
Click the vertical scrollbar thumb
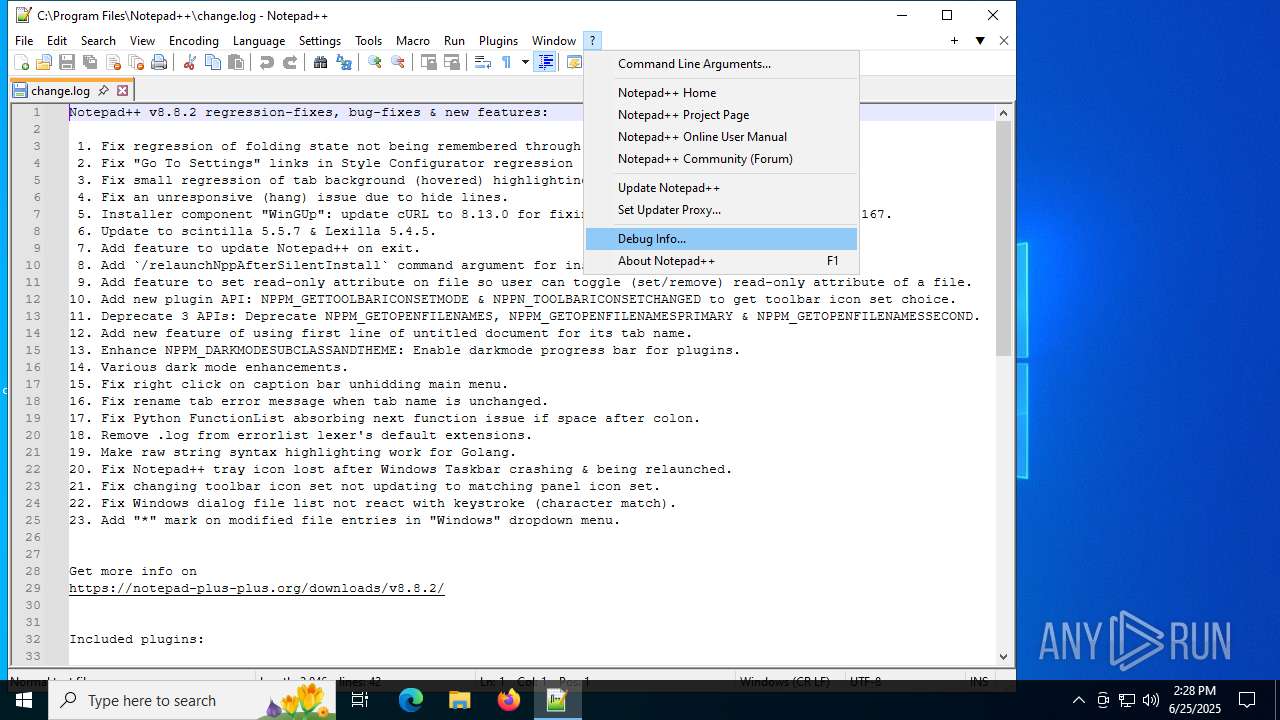pyautogui.click(x=1003, y=239)
